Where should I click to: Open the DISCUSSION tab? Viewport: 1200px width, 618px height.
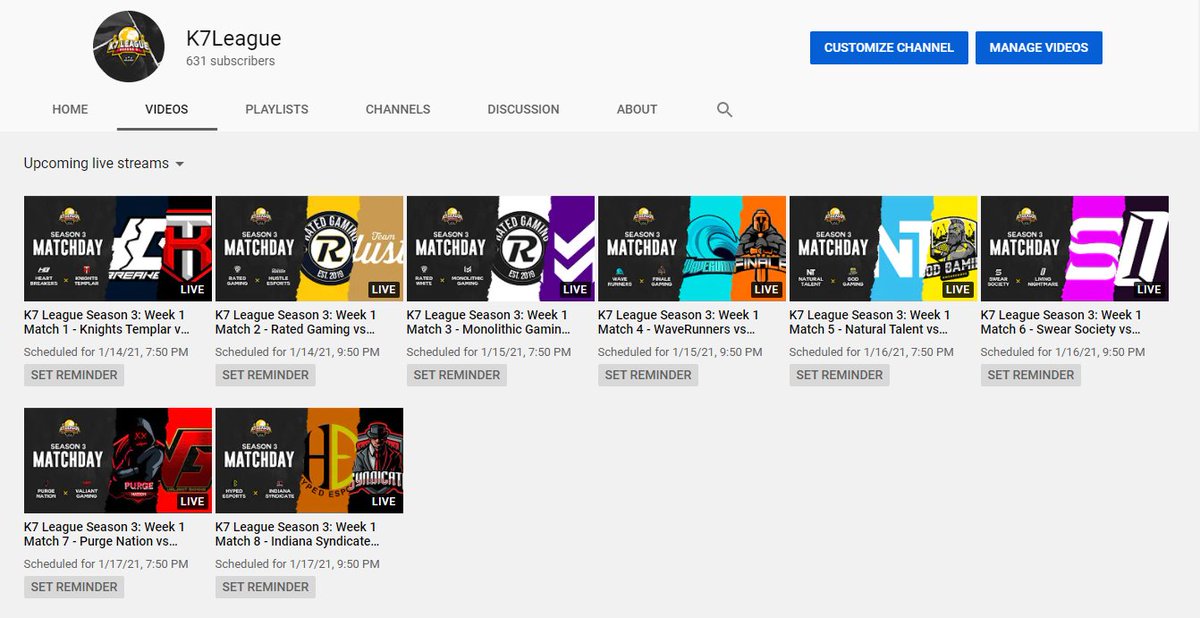(x=523, y=109)
